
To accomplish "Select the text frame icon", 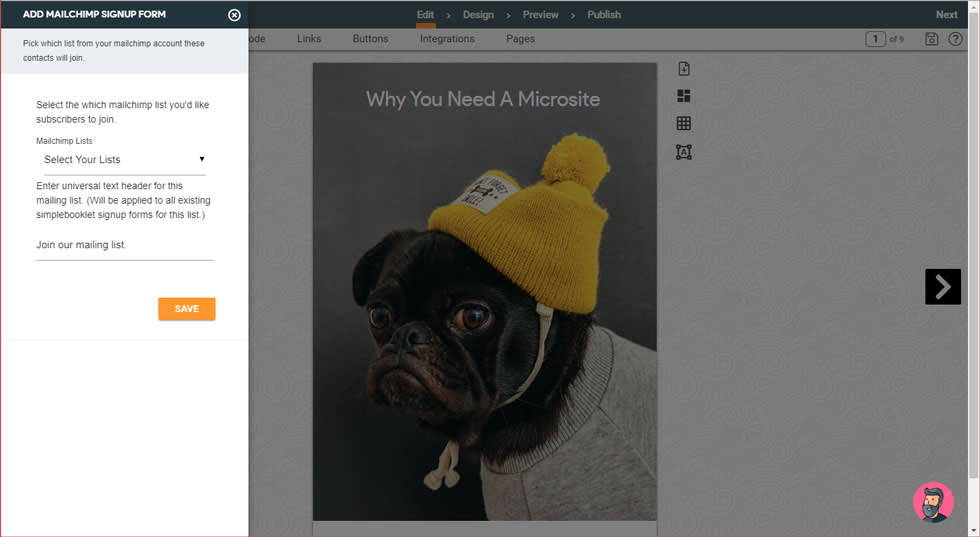I will (684, 152).
